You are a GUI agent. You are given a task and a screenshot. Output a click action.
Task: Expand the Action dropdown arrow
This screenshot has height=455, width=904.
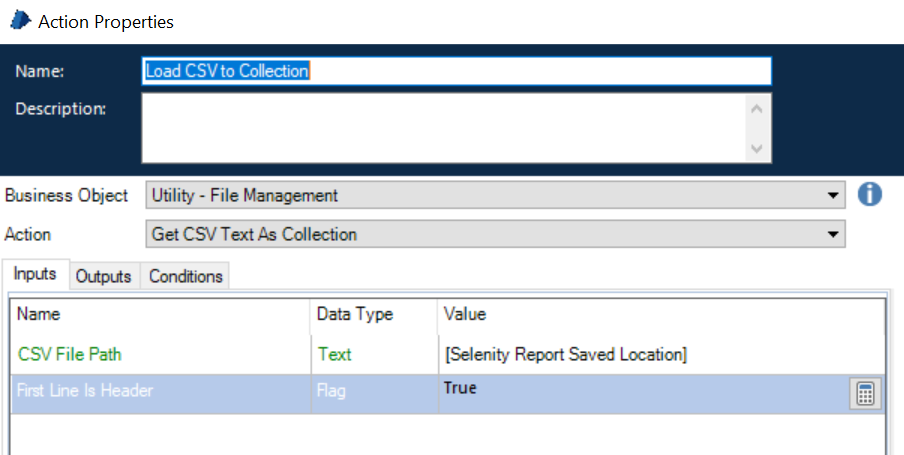coord(833,234)
